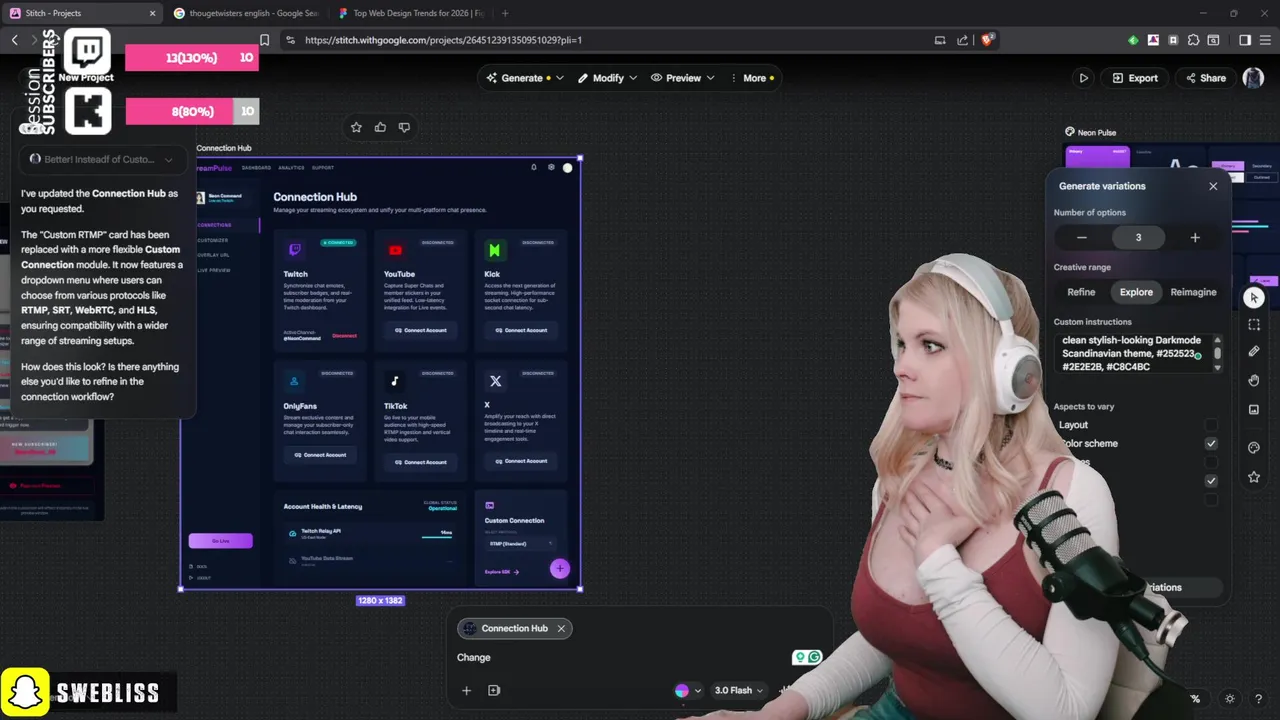
Task: Click the Export button
Action: 1135,78
